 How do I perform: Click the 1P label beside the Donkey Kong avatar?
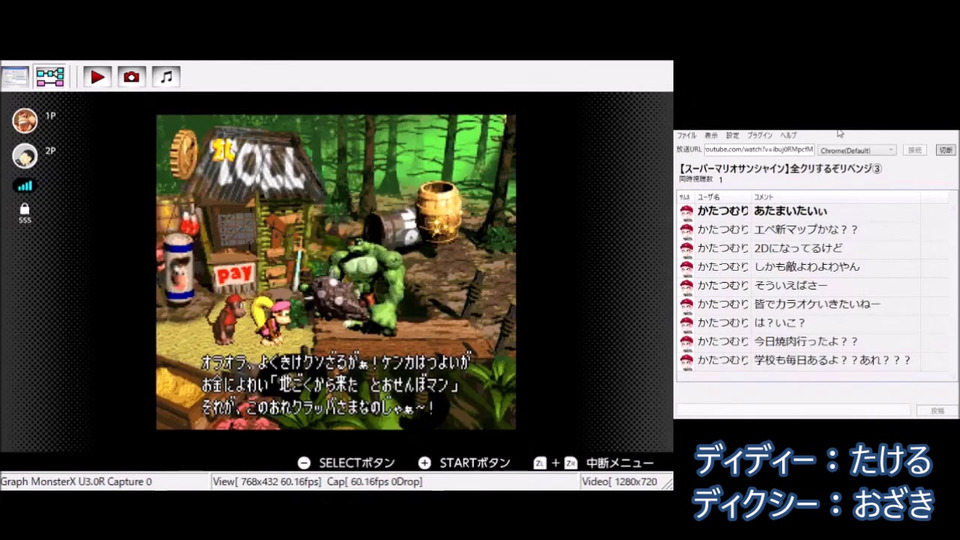coord(50,116)
